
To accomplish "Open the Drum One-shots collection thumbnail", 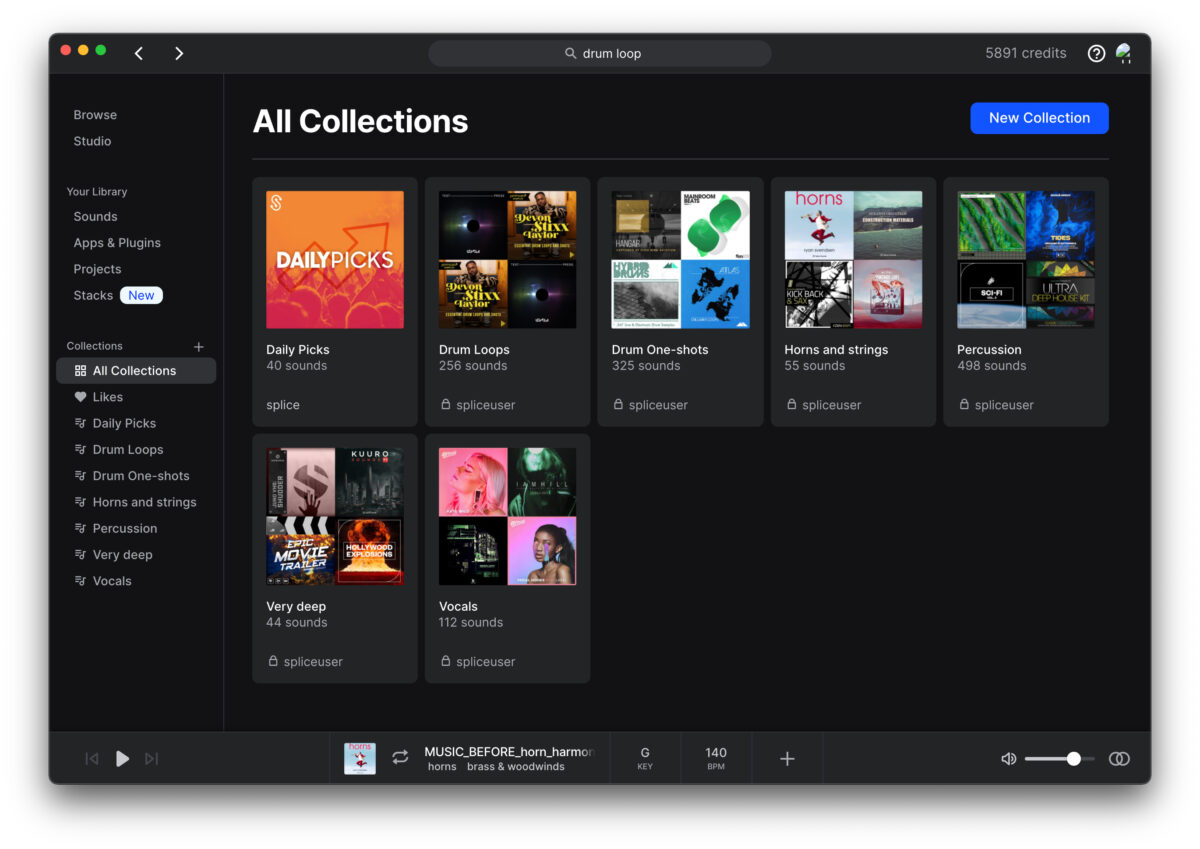I will click(680, 258).
